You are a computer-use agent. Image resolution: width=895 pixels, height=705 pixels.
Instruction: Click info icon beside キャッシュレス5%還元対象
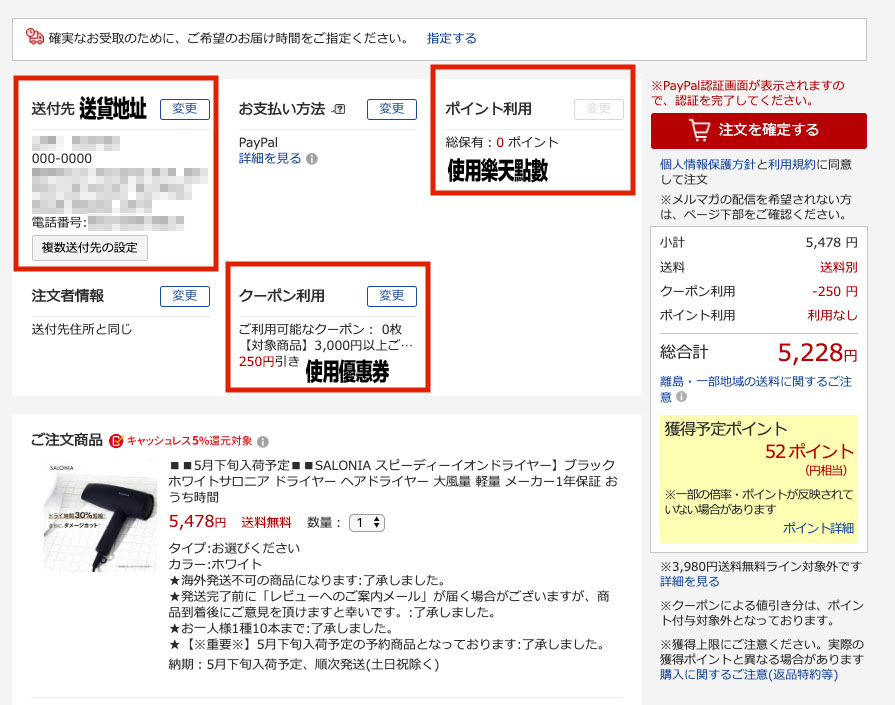point(263,441)
